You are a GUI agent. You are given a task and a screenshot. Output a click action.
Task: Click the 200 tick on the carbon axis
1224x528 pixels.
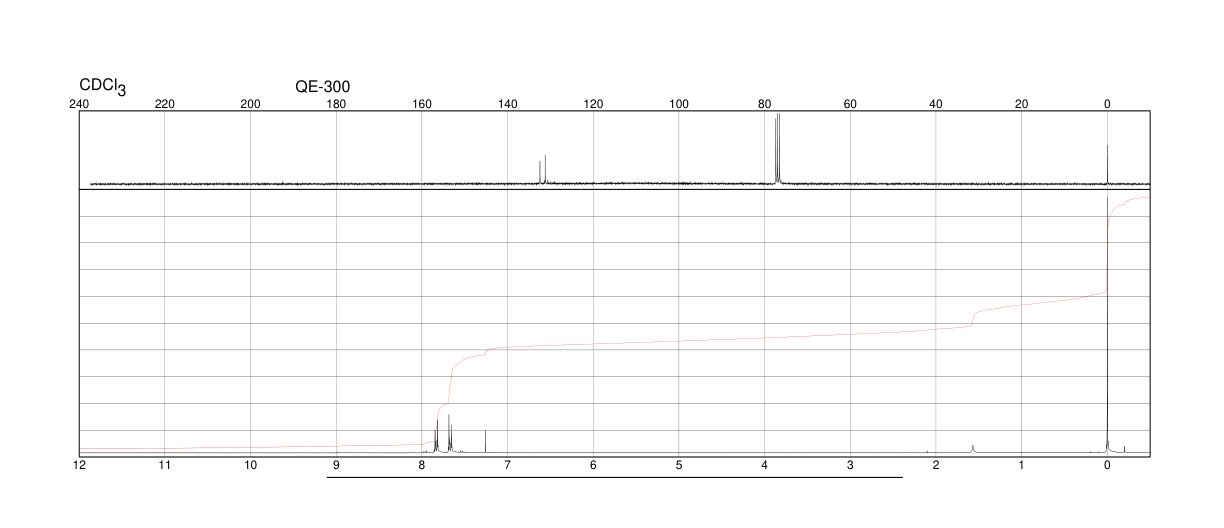(x=251, y=104)
